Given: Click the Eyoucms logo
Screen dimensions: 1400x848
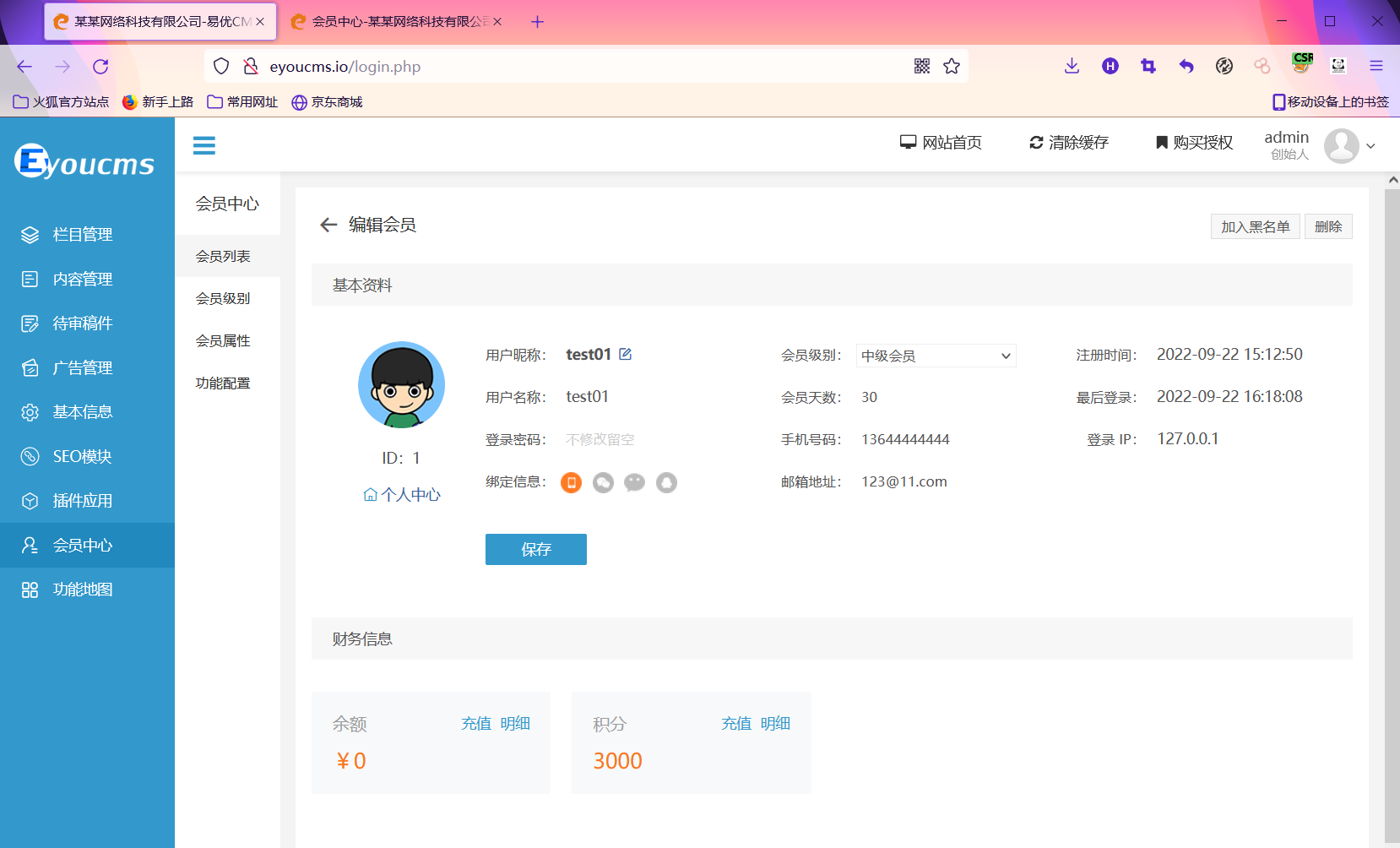Looking at the screenshot, I should 84,161.
